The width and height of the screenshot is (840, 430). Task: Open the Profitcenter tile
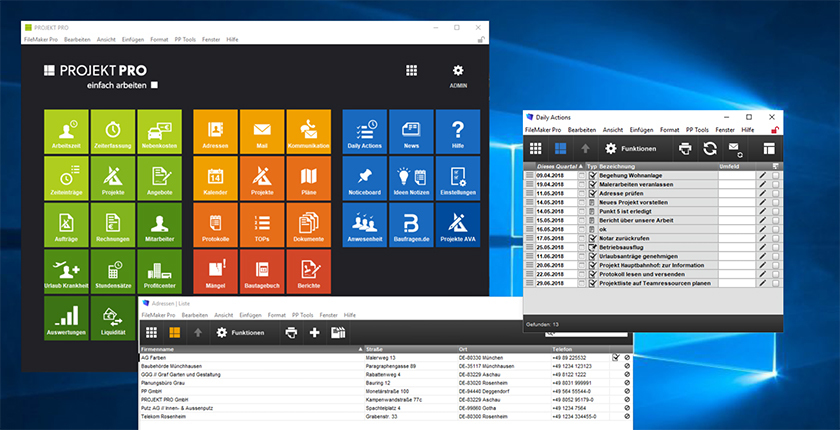[160, 271]
